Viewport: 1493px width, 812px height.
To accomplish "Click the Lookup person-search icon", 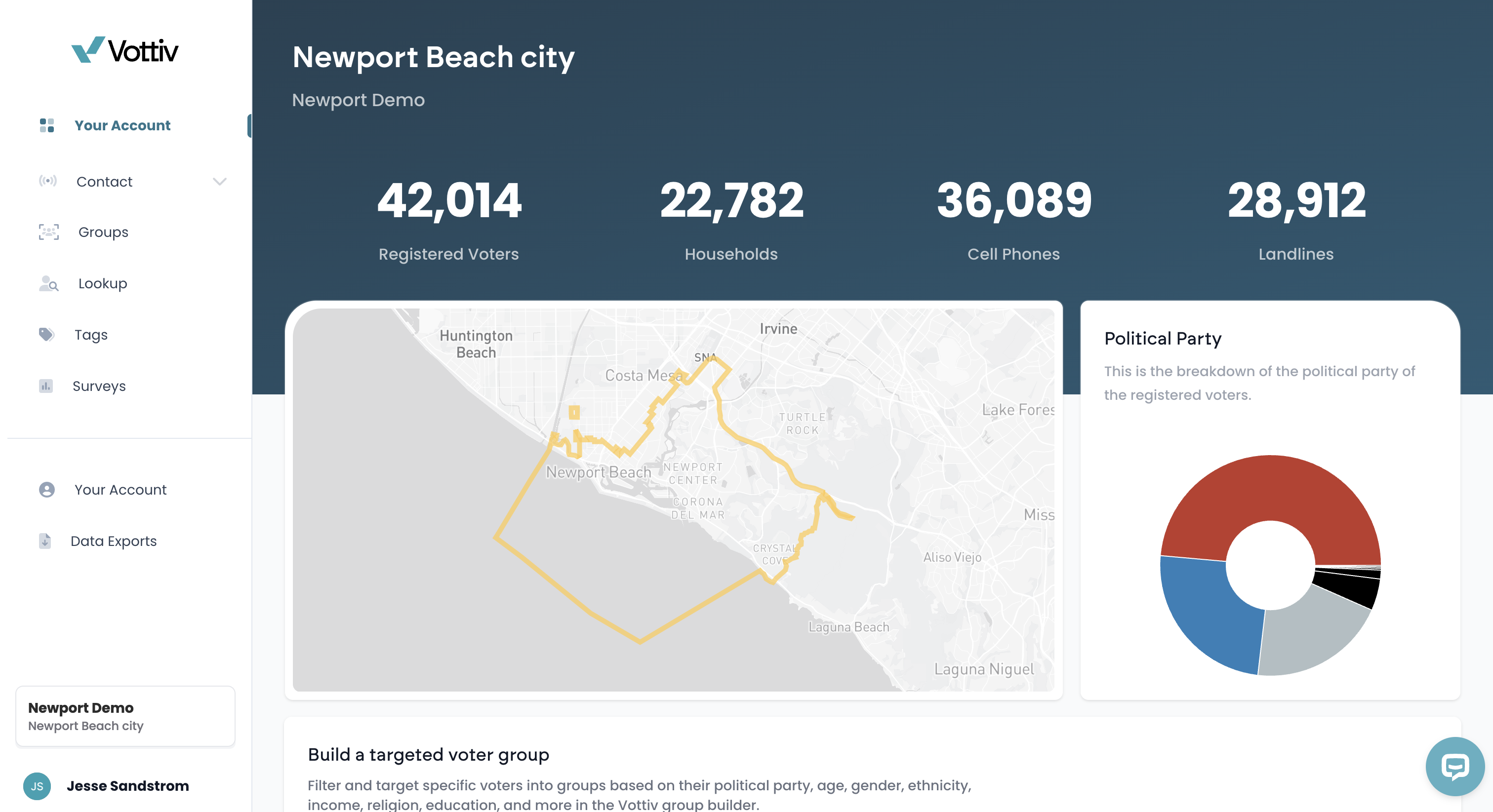I will 49,284.
